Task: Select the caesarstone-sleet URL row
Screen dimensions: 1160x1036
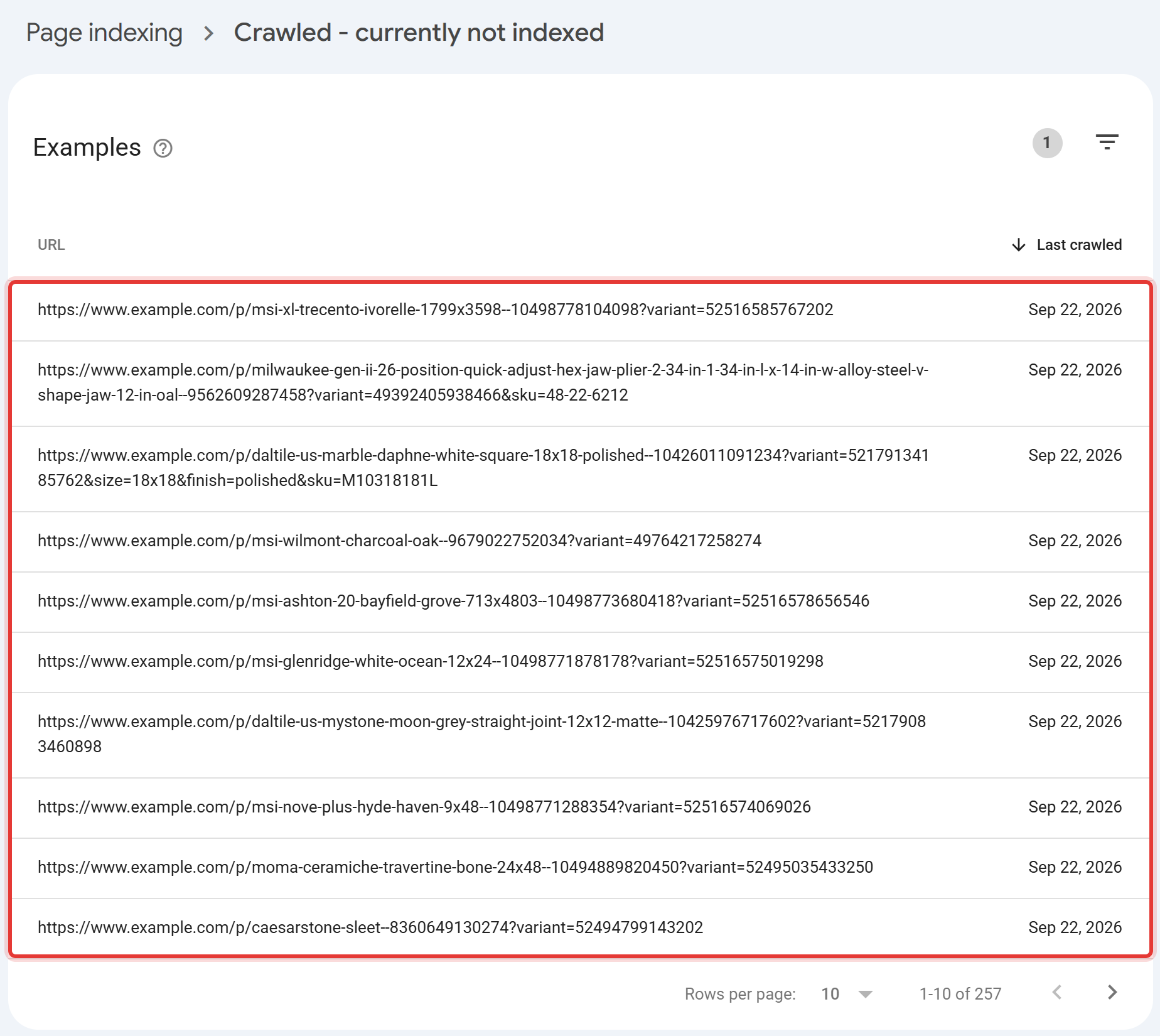Action: click(581, 928)
